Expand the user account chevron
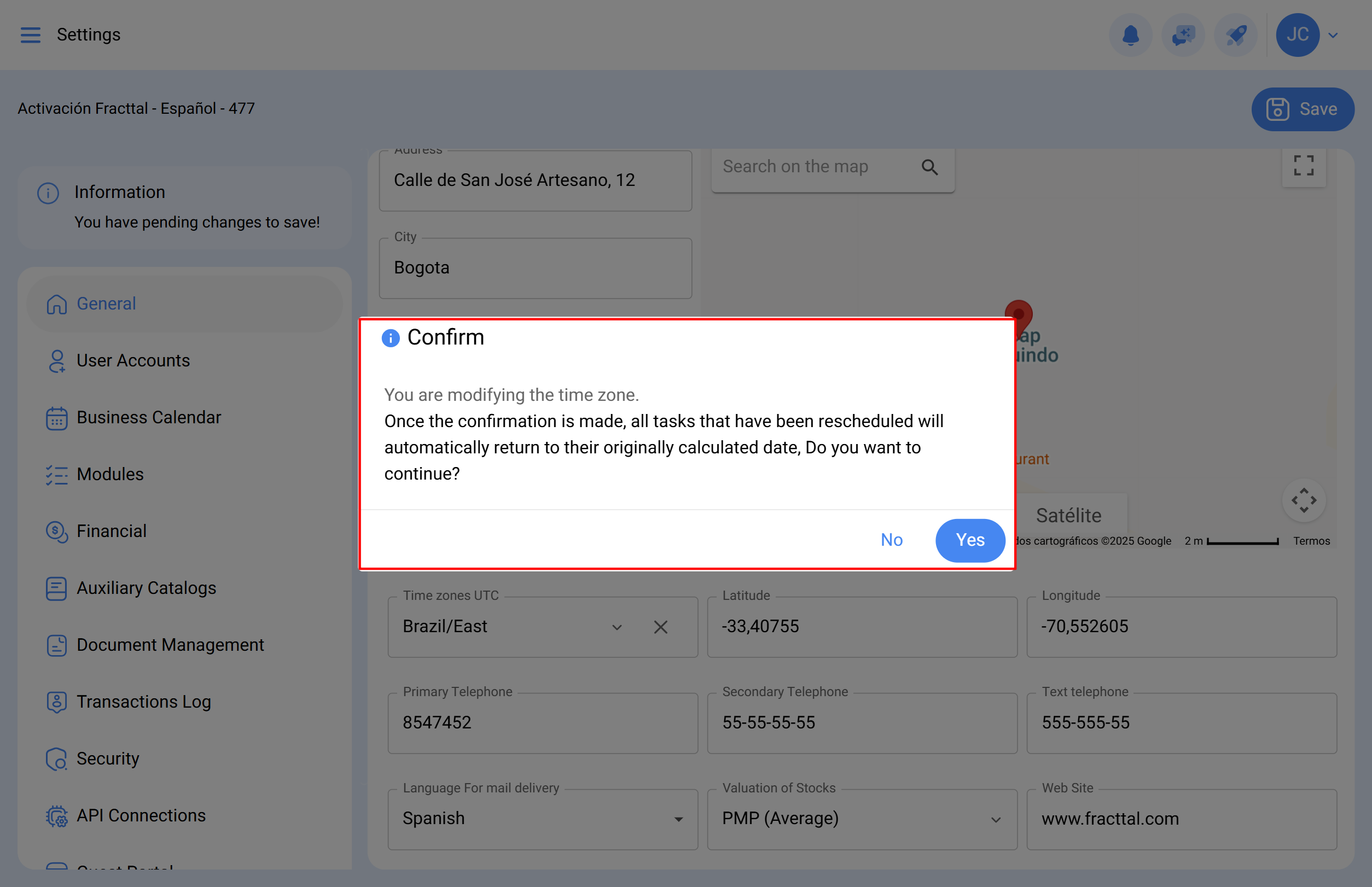The width and height of the screenshot is (1372, 887). (x=1333, y=35)
